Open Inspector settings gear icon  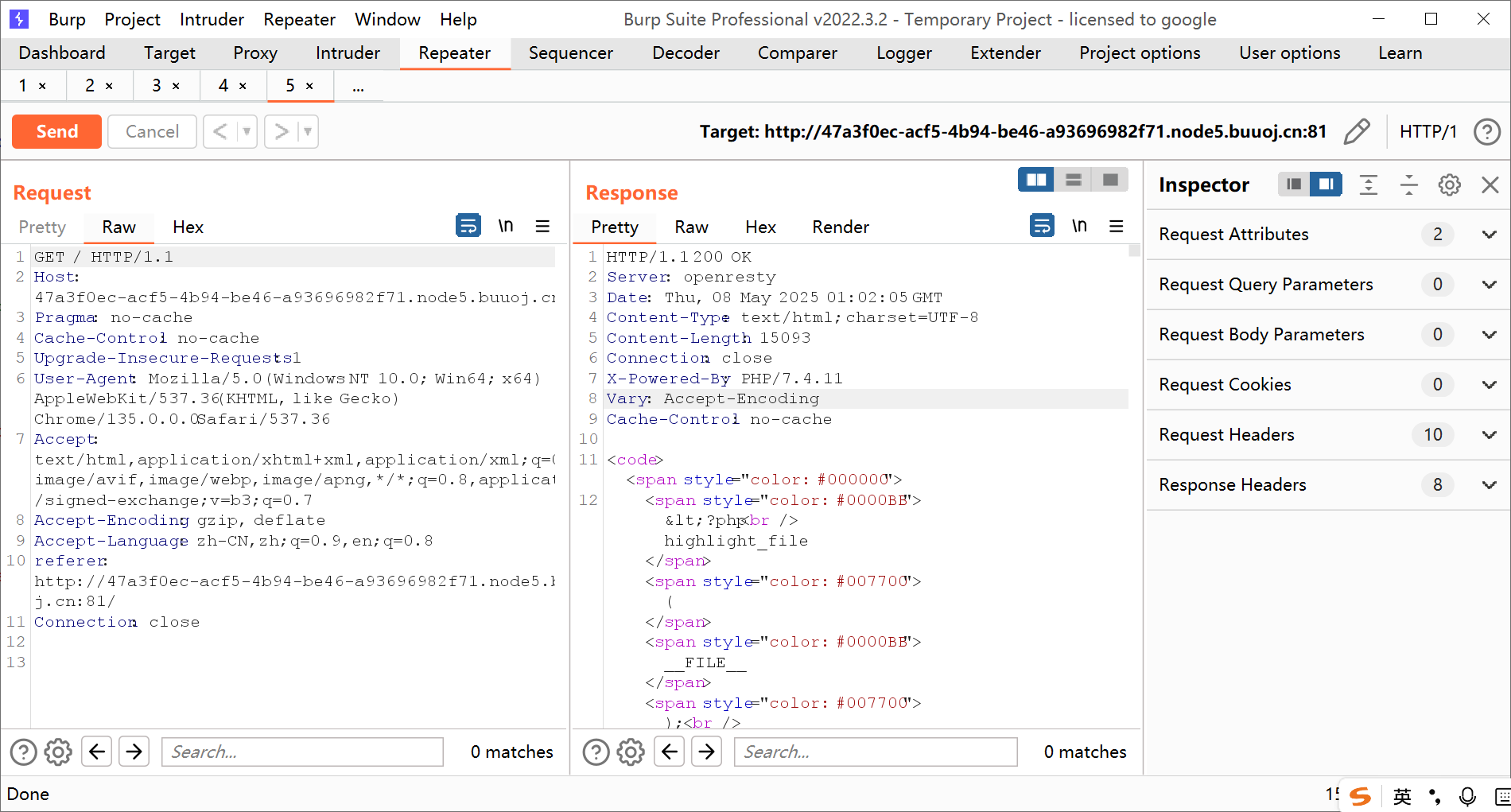pyautogui.click(x=1449, y=185)
